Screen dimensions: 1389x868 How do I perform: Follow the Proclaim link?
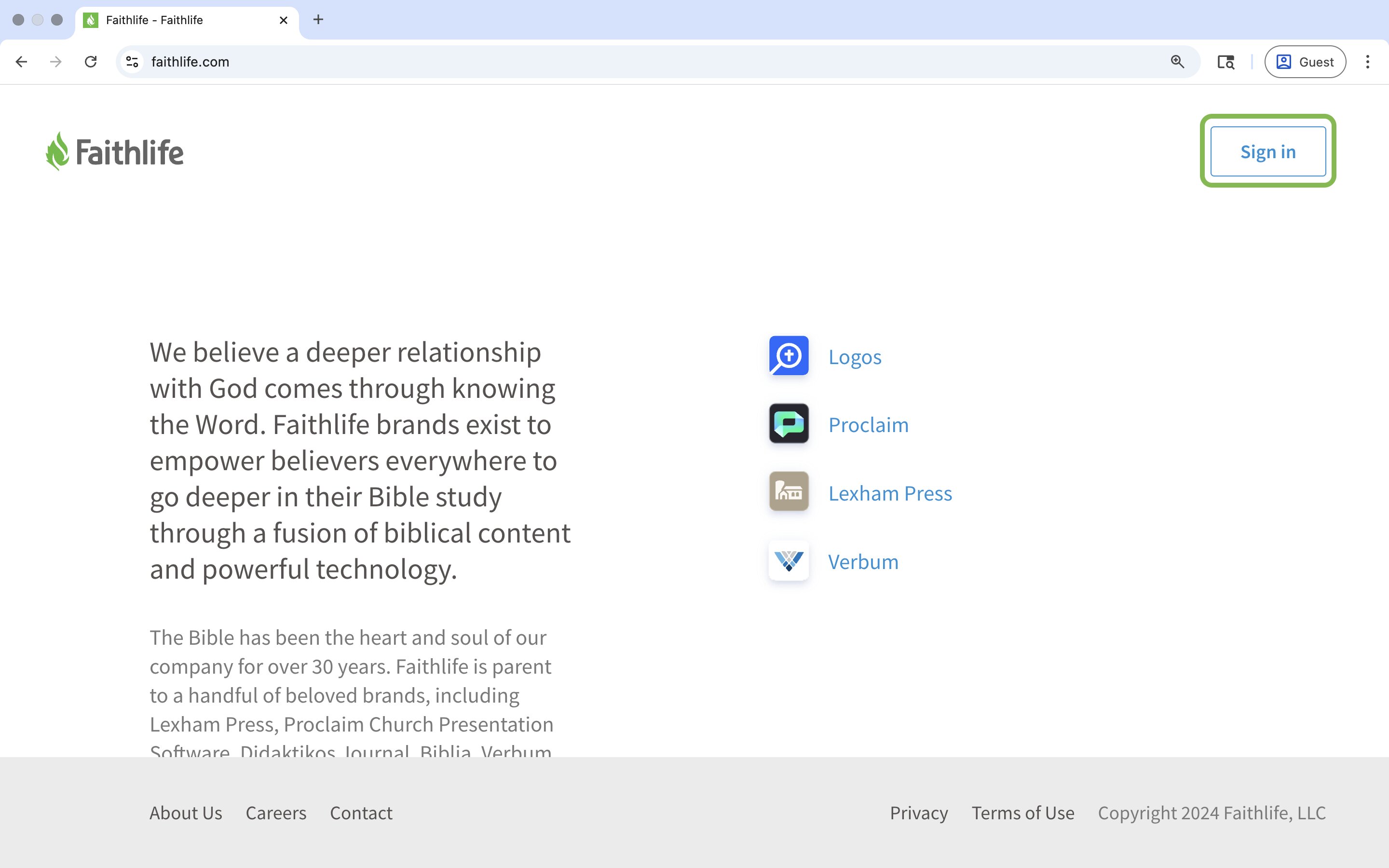tap(869, 425)
